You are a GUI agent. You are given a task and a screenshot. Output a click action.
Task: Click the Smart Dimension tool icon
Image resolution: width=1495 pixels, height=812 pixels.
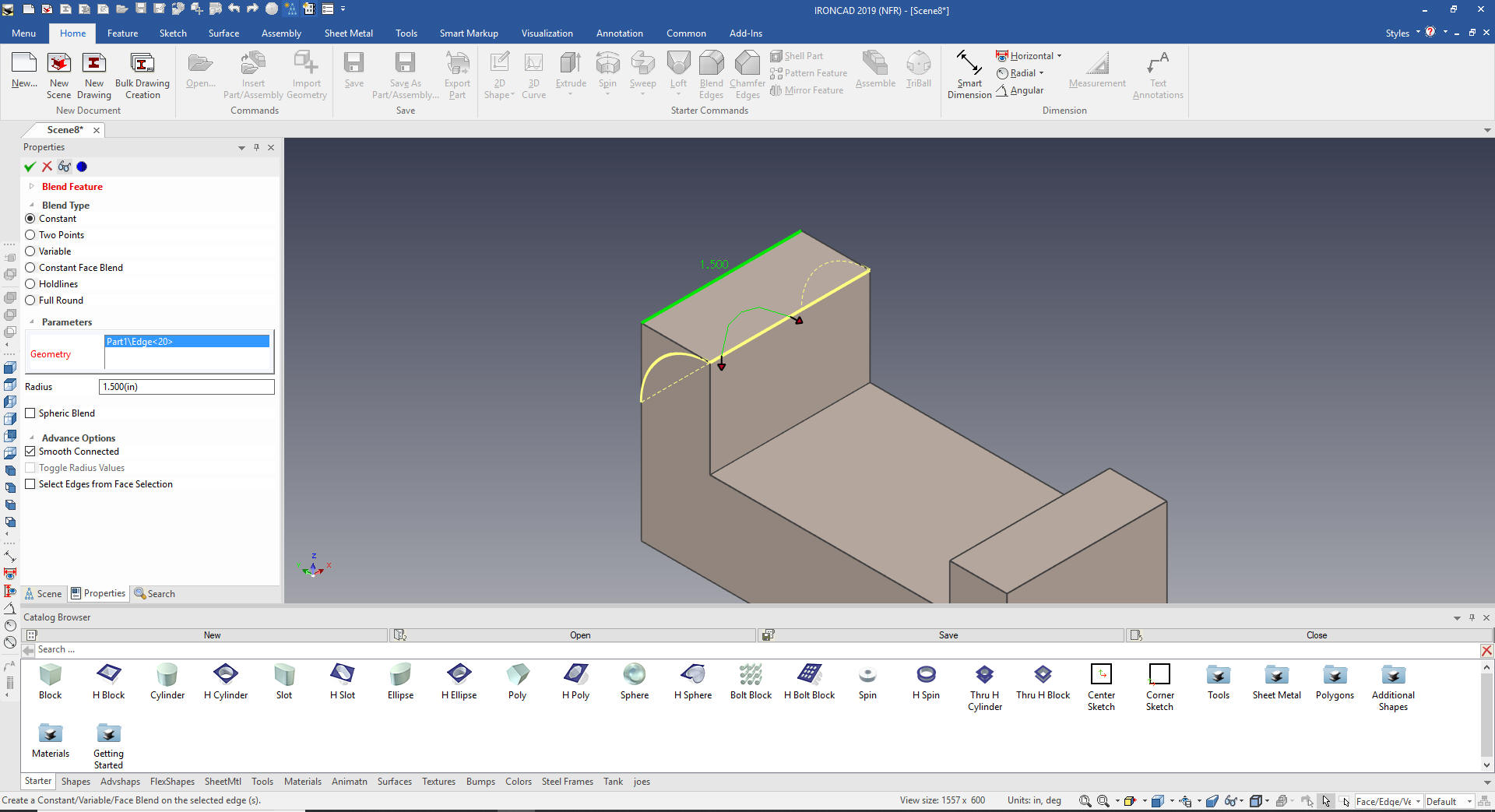[969, 64]
